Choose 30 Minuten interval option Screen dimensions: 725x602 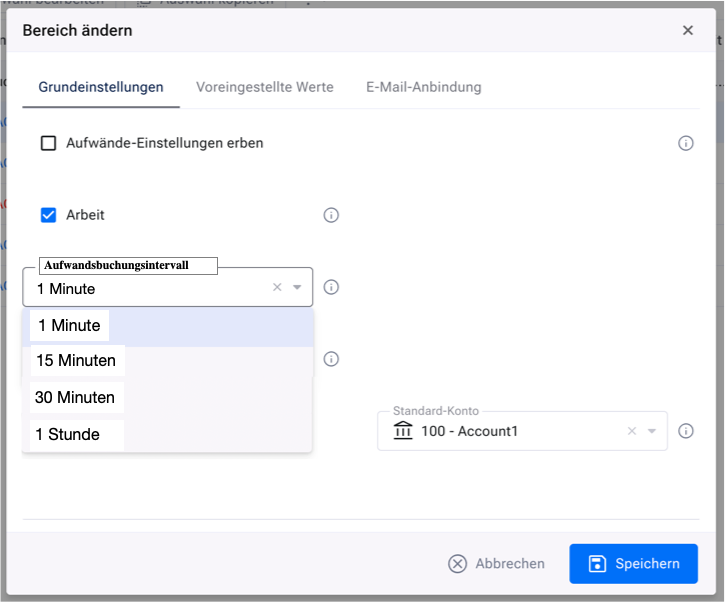(x=75, y=397)
